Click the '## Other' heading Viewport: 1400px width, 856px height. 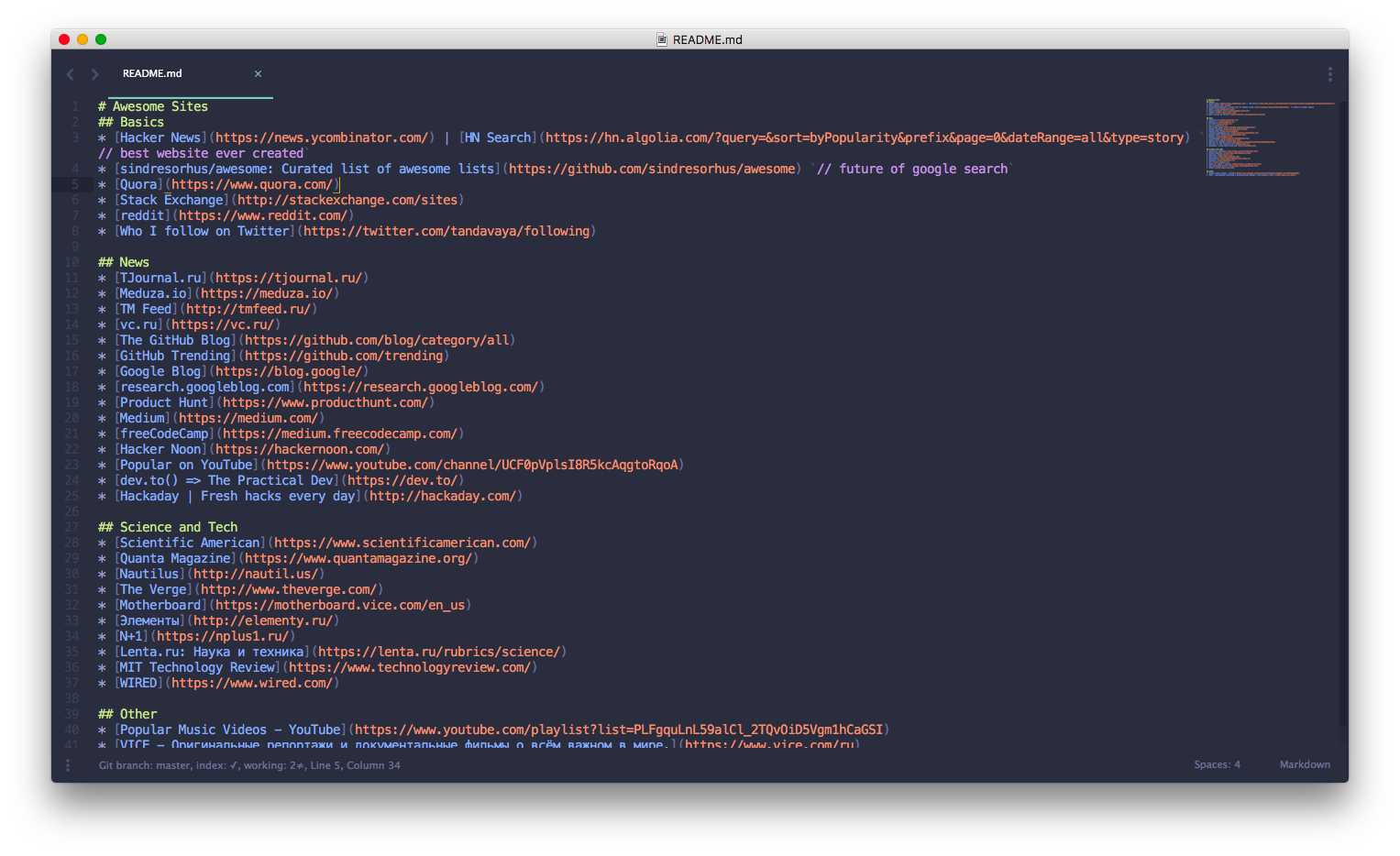tap(127, 714)
